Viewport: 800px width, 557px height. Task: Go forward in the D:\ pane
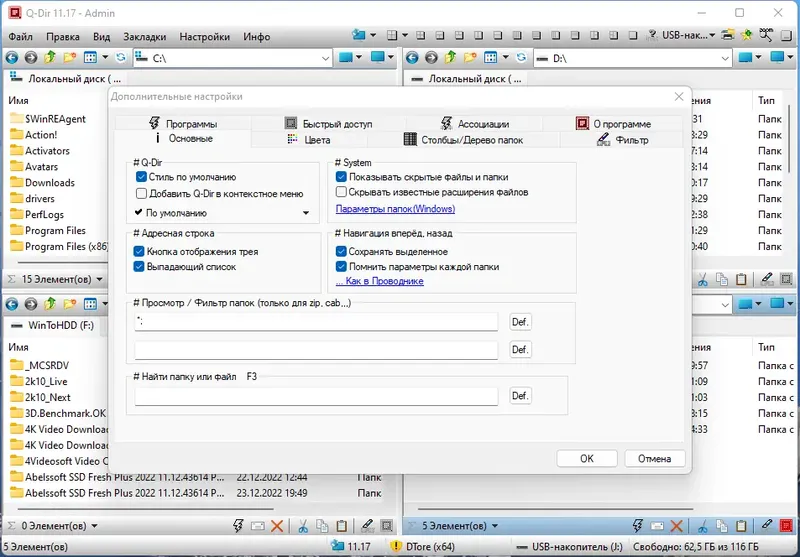[x=431, y=58]
